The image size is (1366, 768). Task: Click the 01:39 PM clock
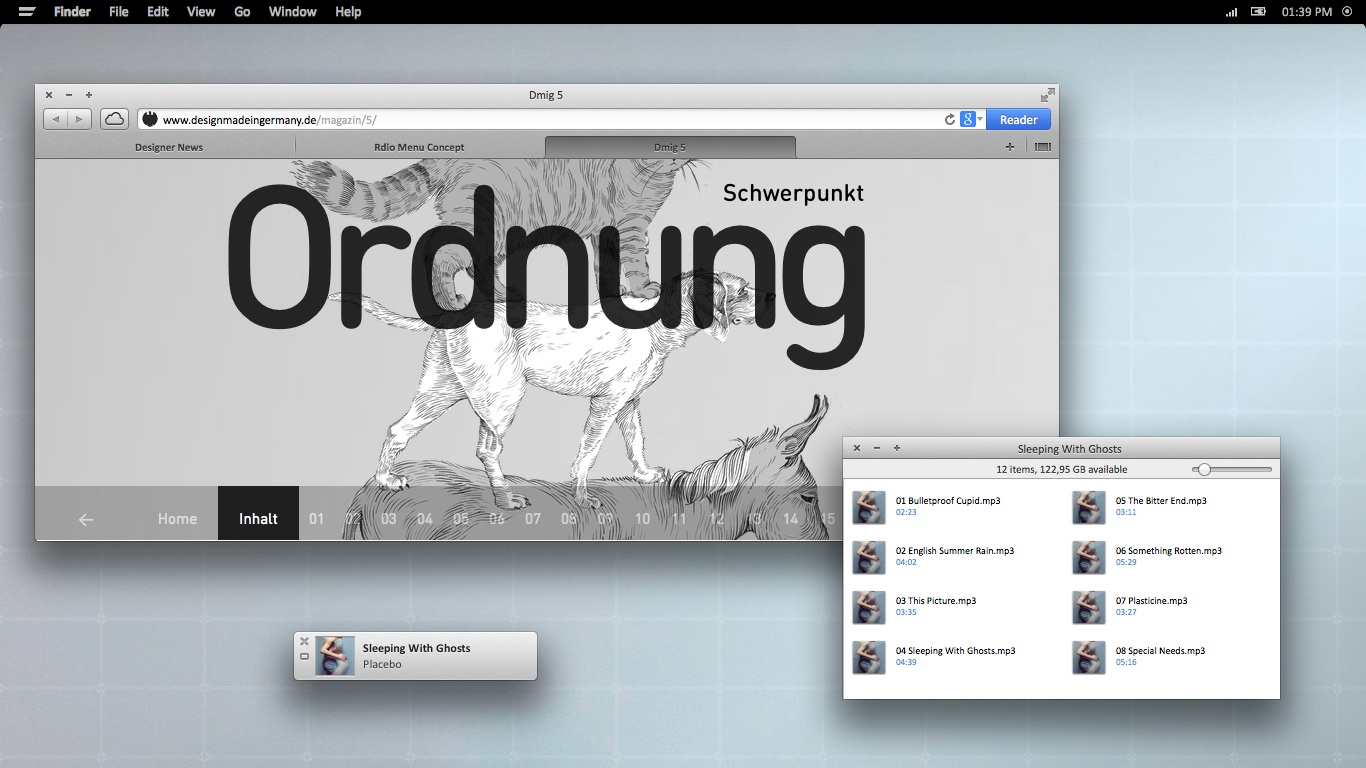tap(1305, 12)
